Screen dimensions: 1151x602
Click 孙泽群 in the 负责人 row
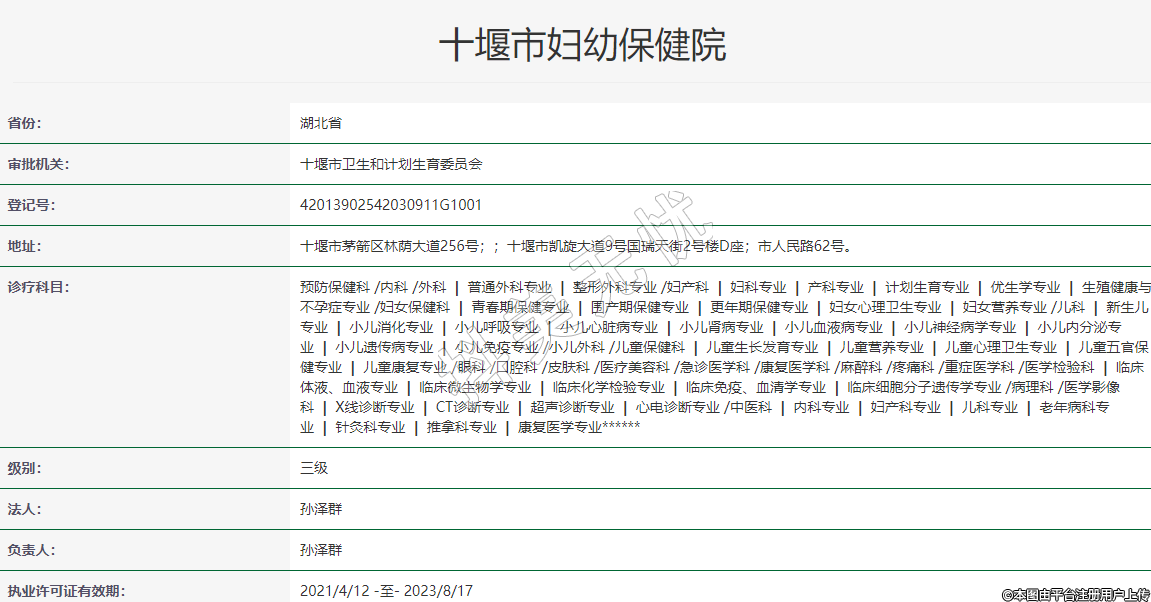[321, 550]
